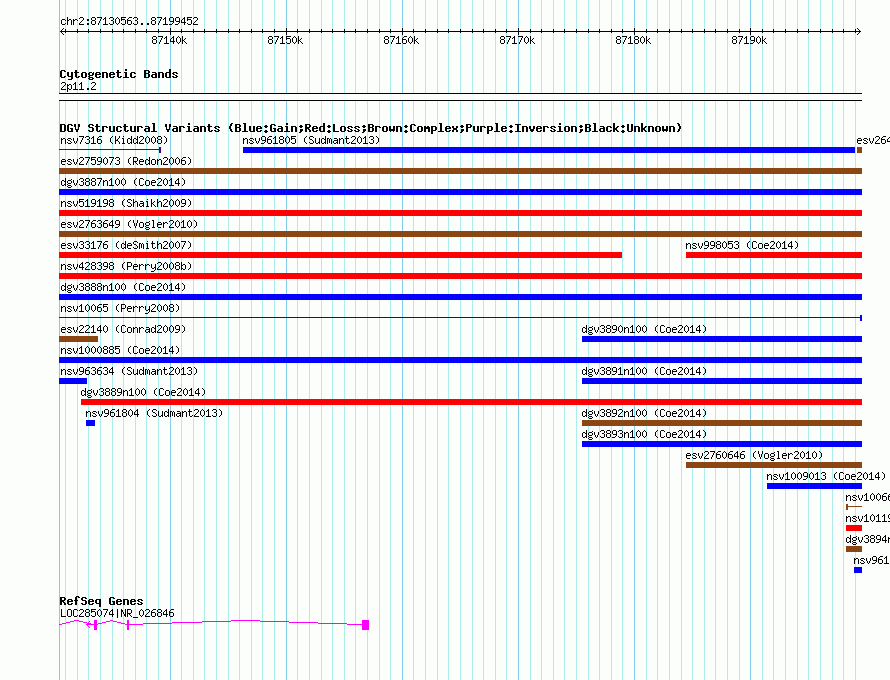Click the 87160k ruler position label
Screen dimensions: 890x680
[x=401, y=40]
